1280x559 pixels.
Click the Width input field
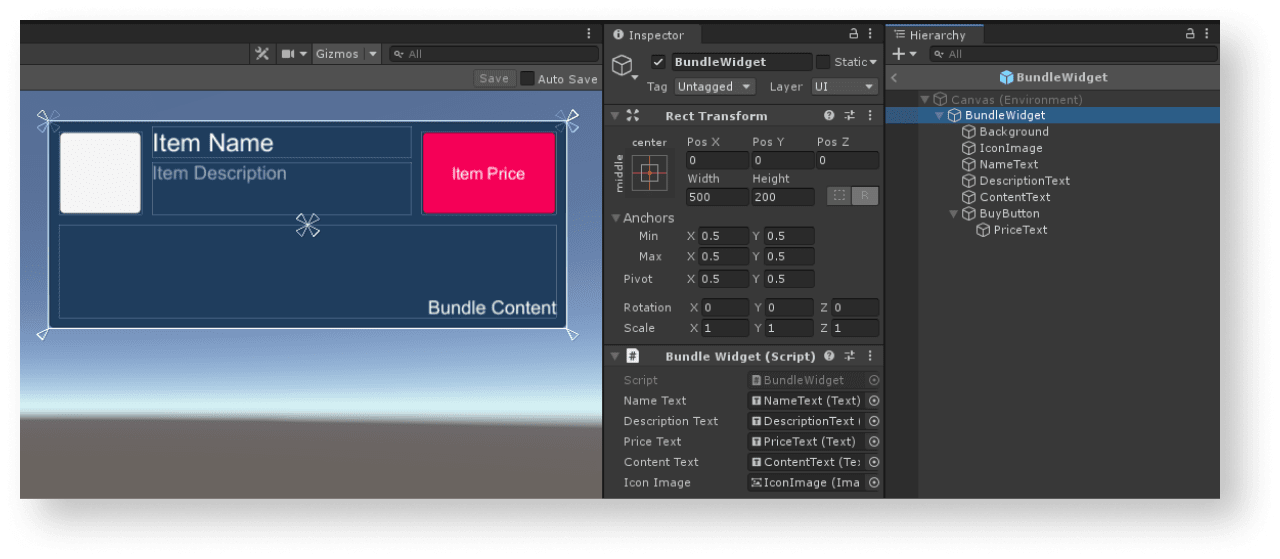click(x=717, y=197)
